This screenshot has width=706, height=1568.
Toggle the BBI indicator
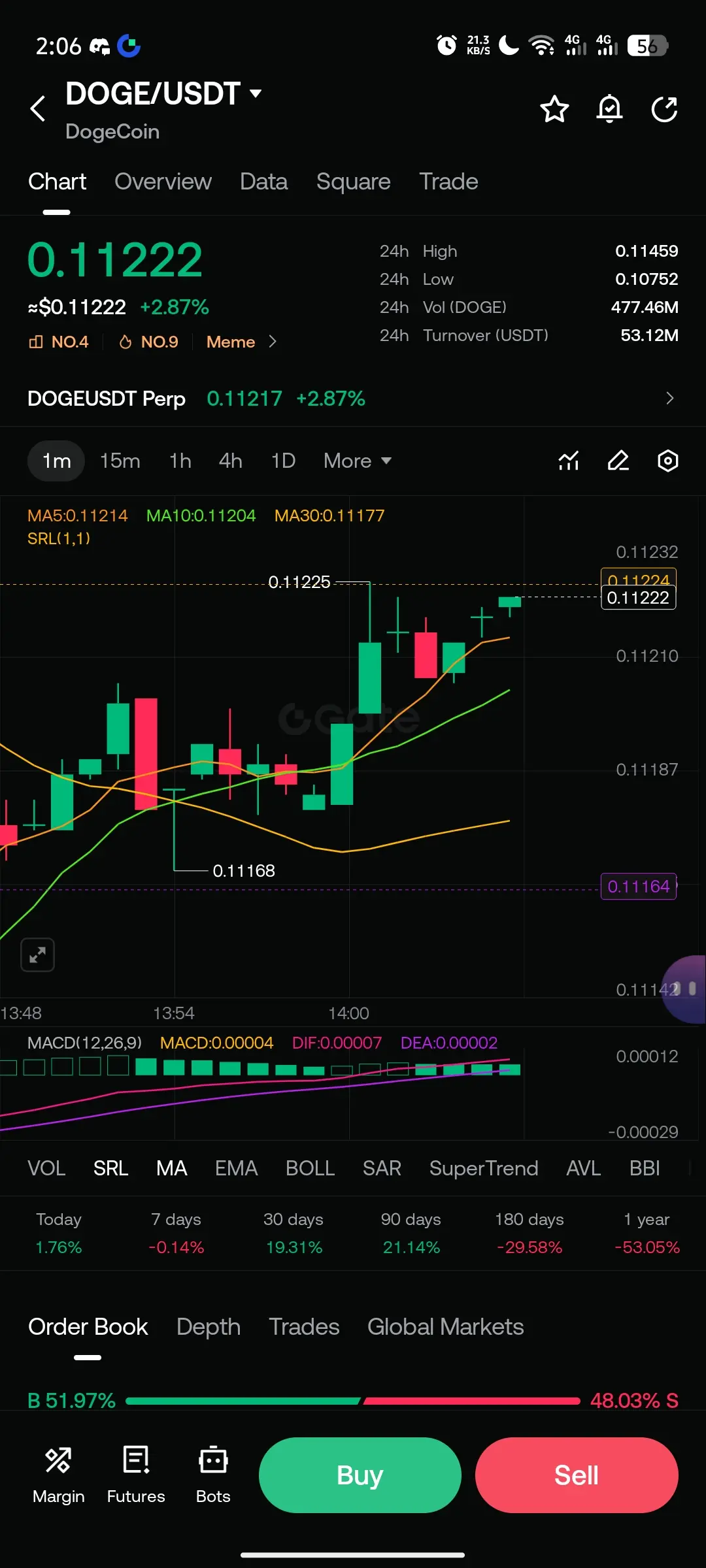pos(645,1168)
